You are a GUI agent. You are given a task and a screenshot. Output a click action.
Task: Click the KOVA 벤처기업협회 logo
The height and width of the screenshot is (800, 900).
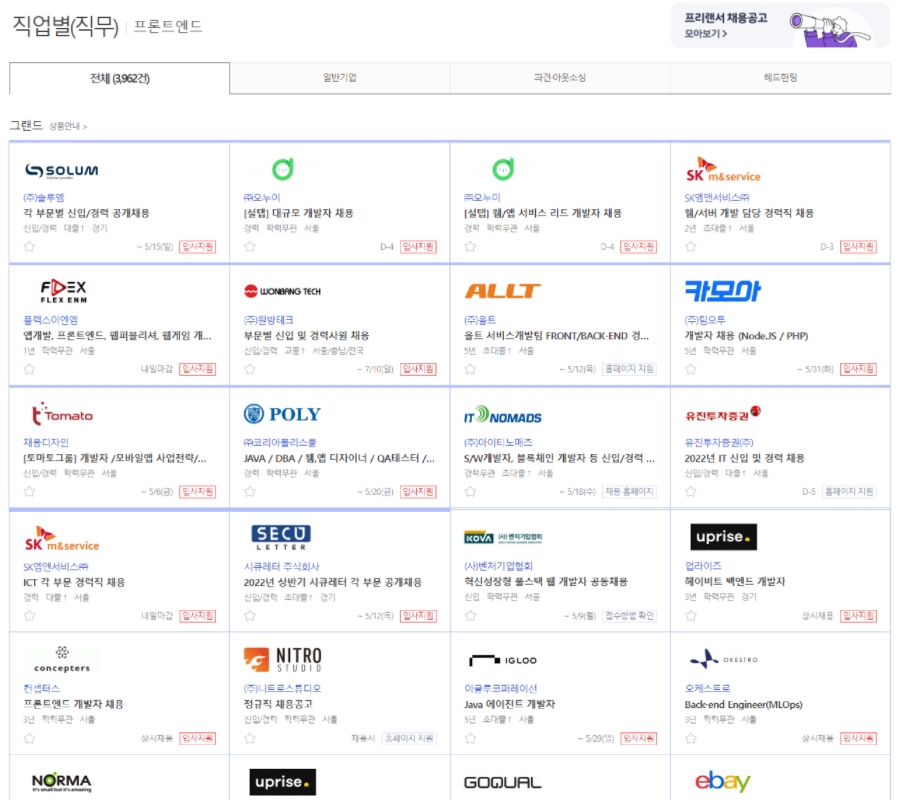tap(503, 537)
